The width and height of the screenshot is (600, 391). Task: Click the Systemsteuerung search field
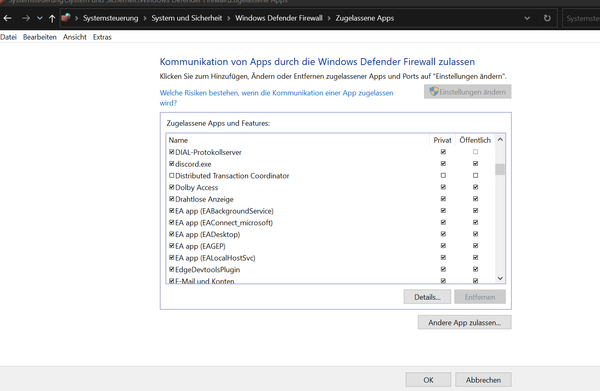(x=582, y=18)
